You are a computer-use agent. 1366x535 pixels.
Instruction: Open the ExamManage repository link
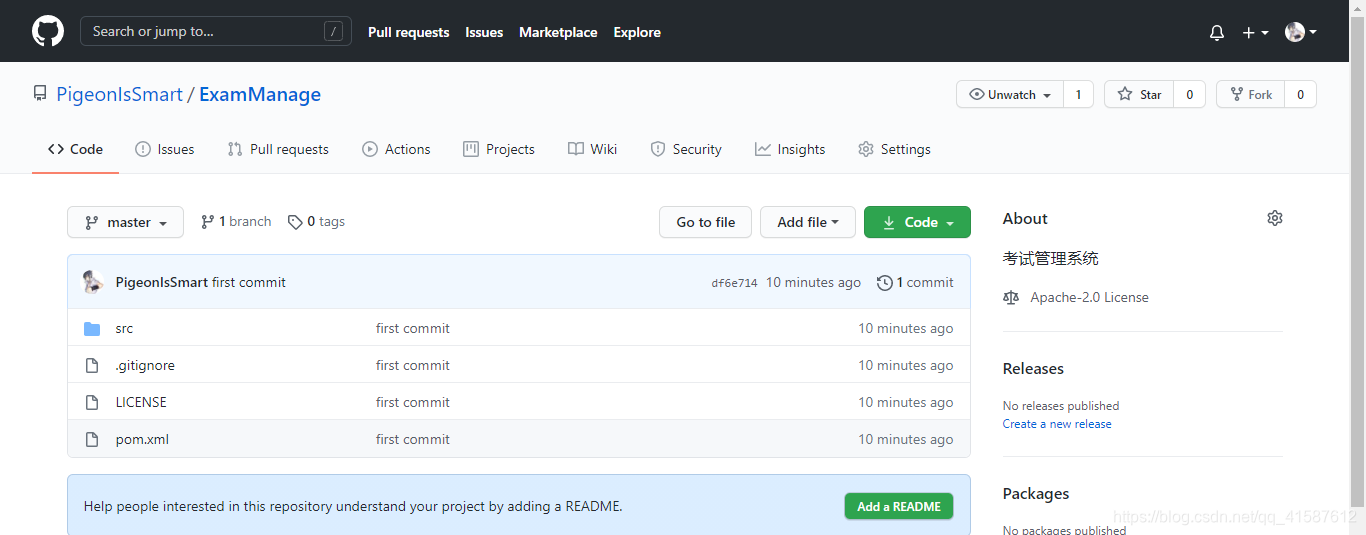pyautogui.click(x=260, y=94)
